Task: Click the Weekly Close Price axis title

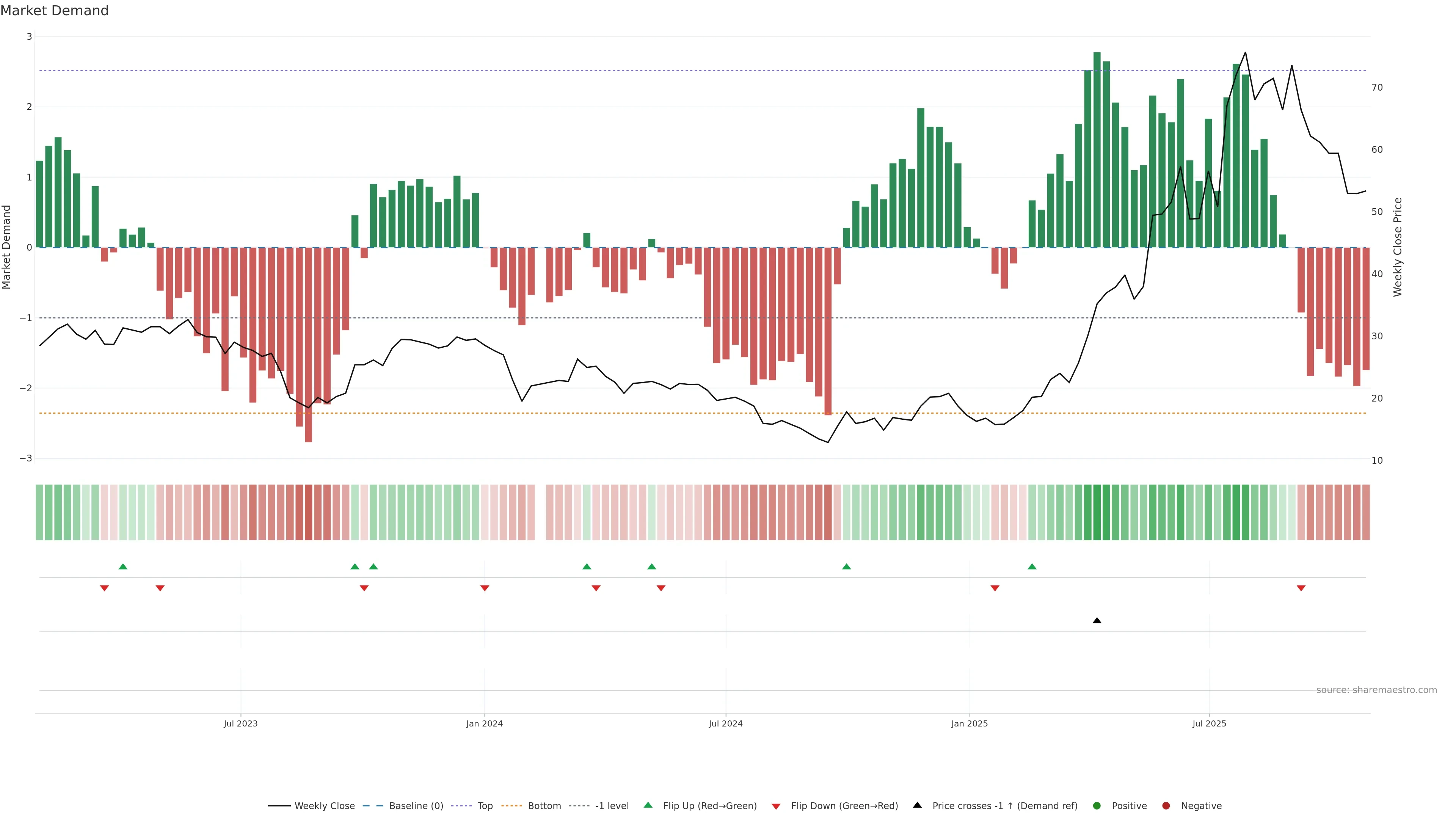Action: (1398, 247)
